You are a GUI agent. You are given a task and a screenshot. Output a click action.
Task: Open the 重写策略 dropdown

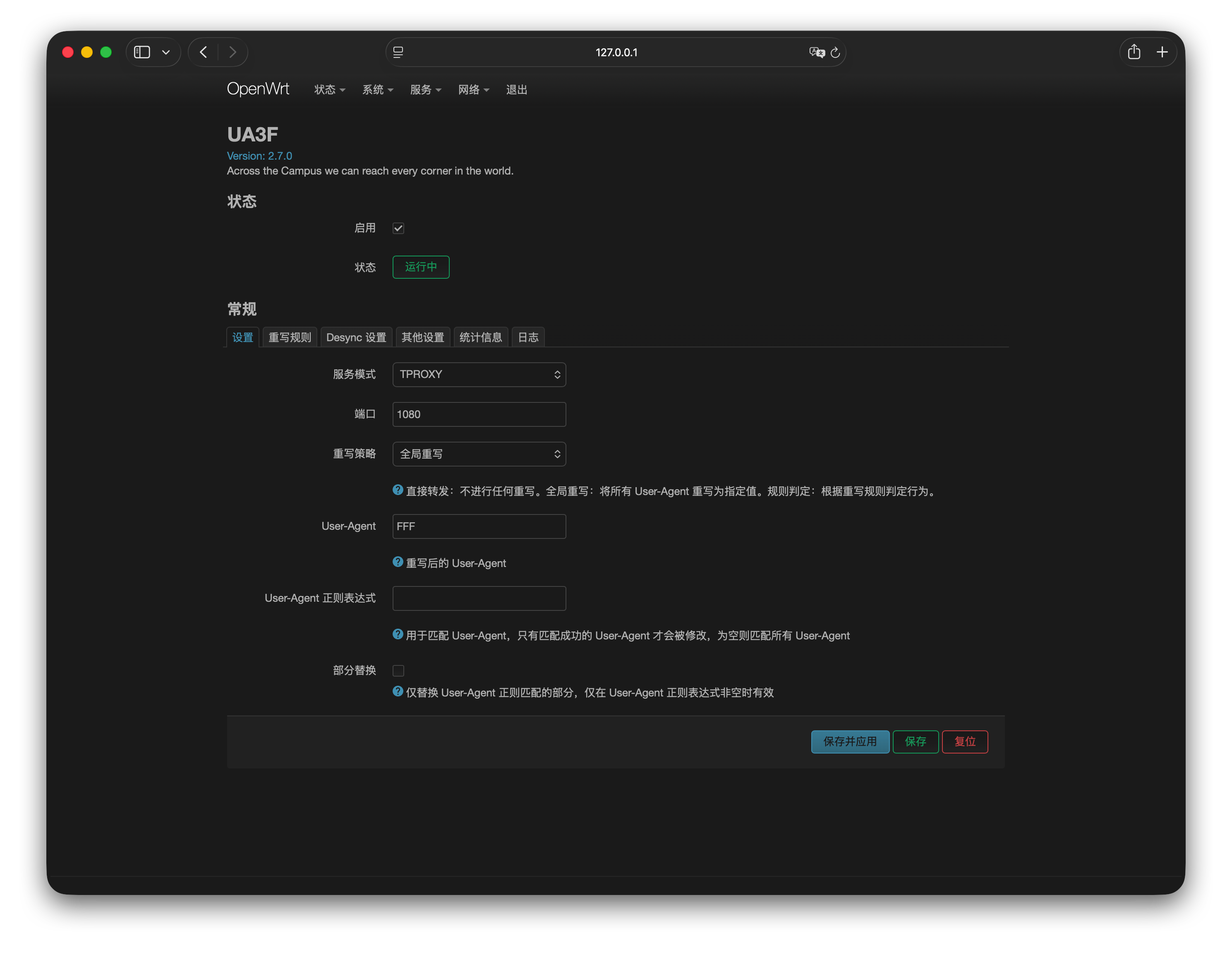click(479, 454)
